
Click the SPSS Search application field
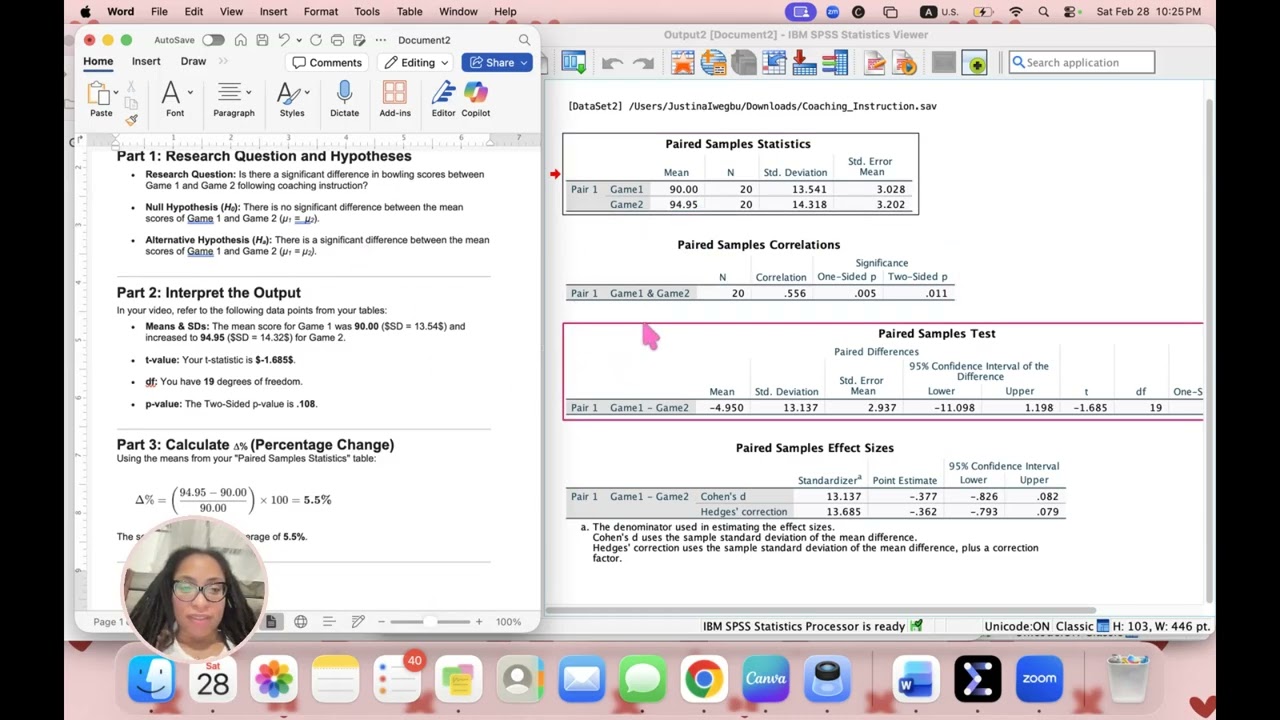(1082, 63)
